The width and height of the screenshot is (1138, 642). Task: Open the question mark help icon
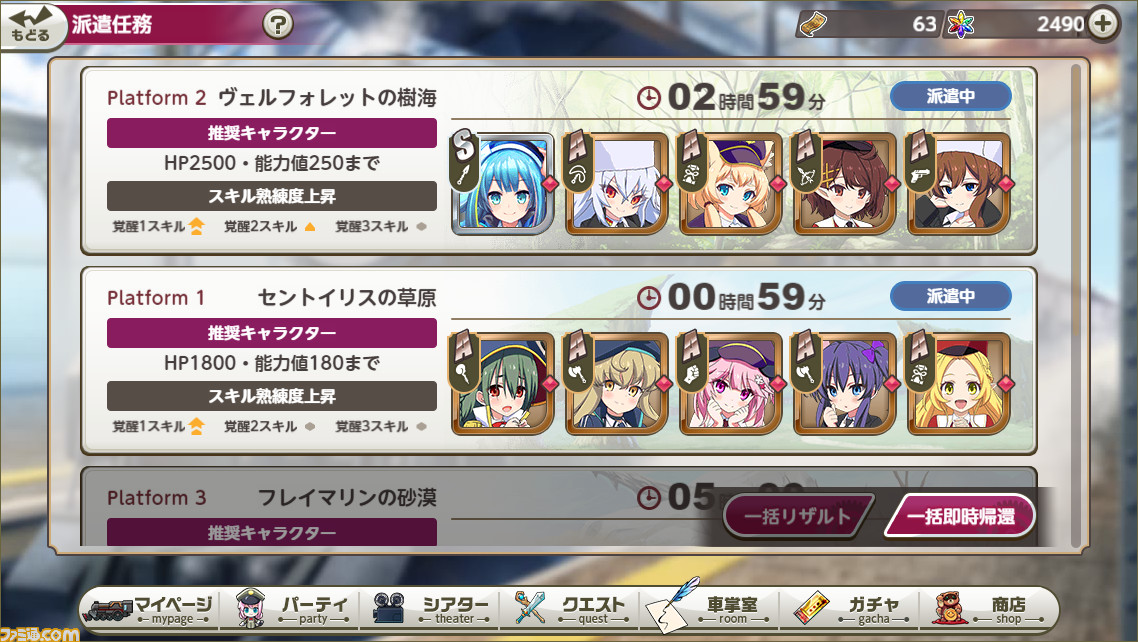tap(277, 25)
